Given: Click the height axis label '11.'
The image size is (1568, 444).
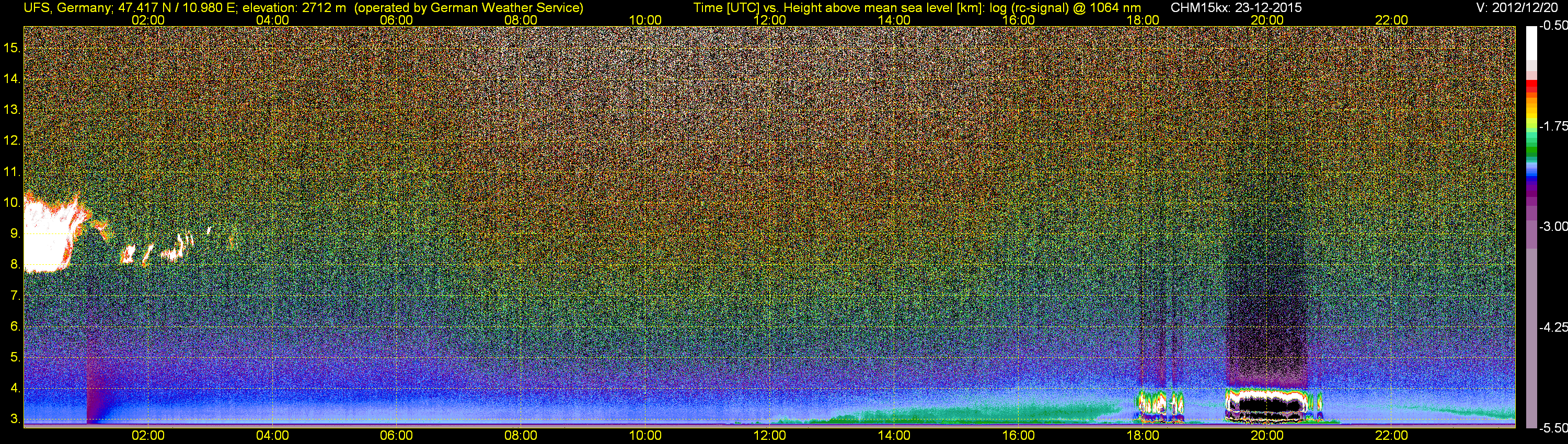Looking at the screenshot, I should tap(12, 171).
